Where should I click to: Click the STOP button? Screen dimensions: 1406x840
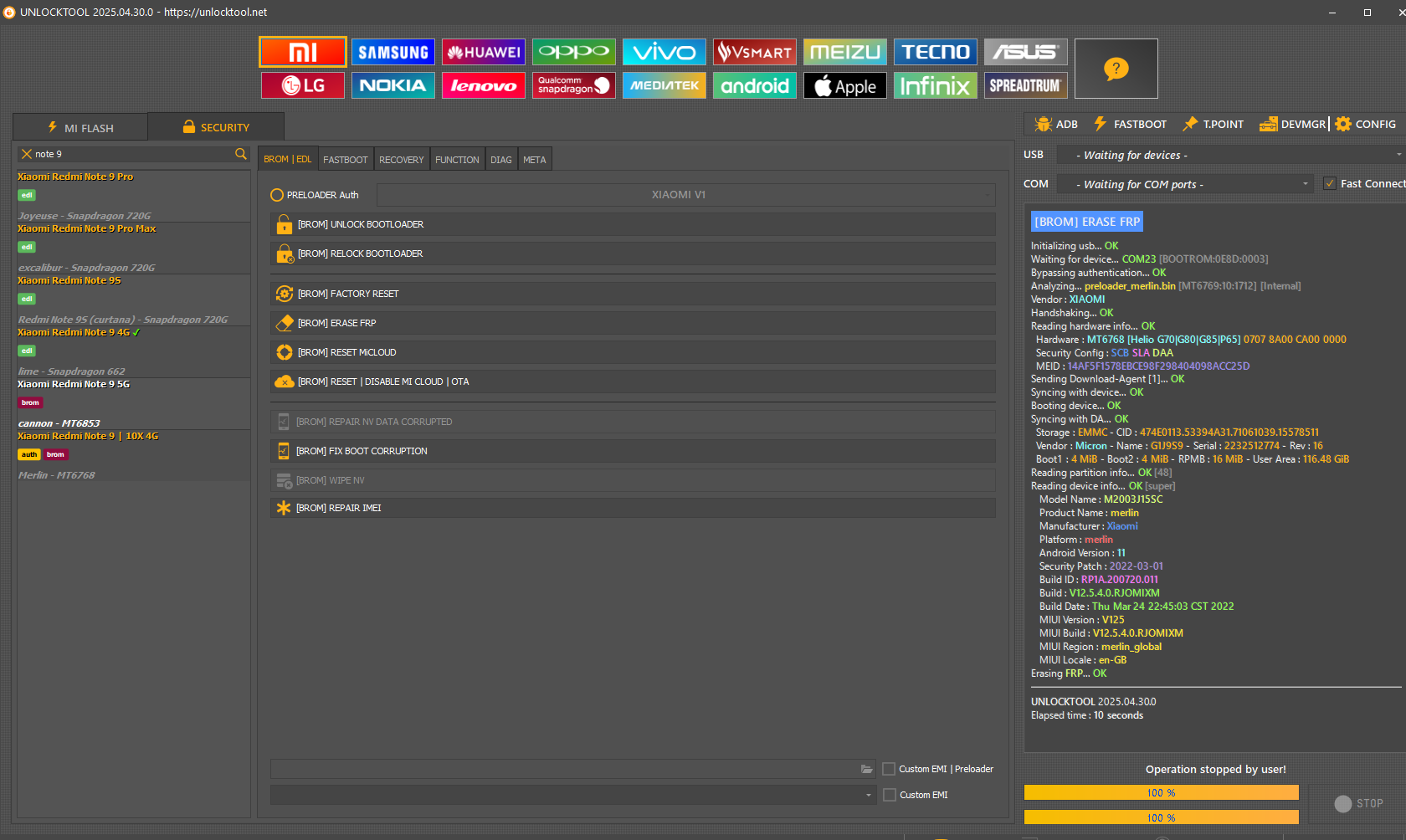(1358, 803)
